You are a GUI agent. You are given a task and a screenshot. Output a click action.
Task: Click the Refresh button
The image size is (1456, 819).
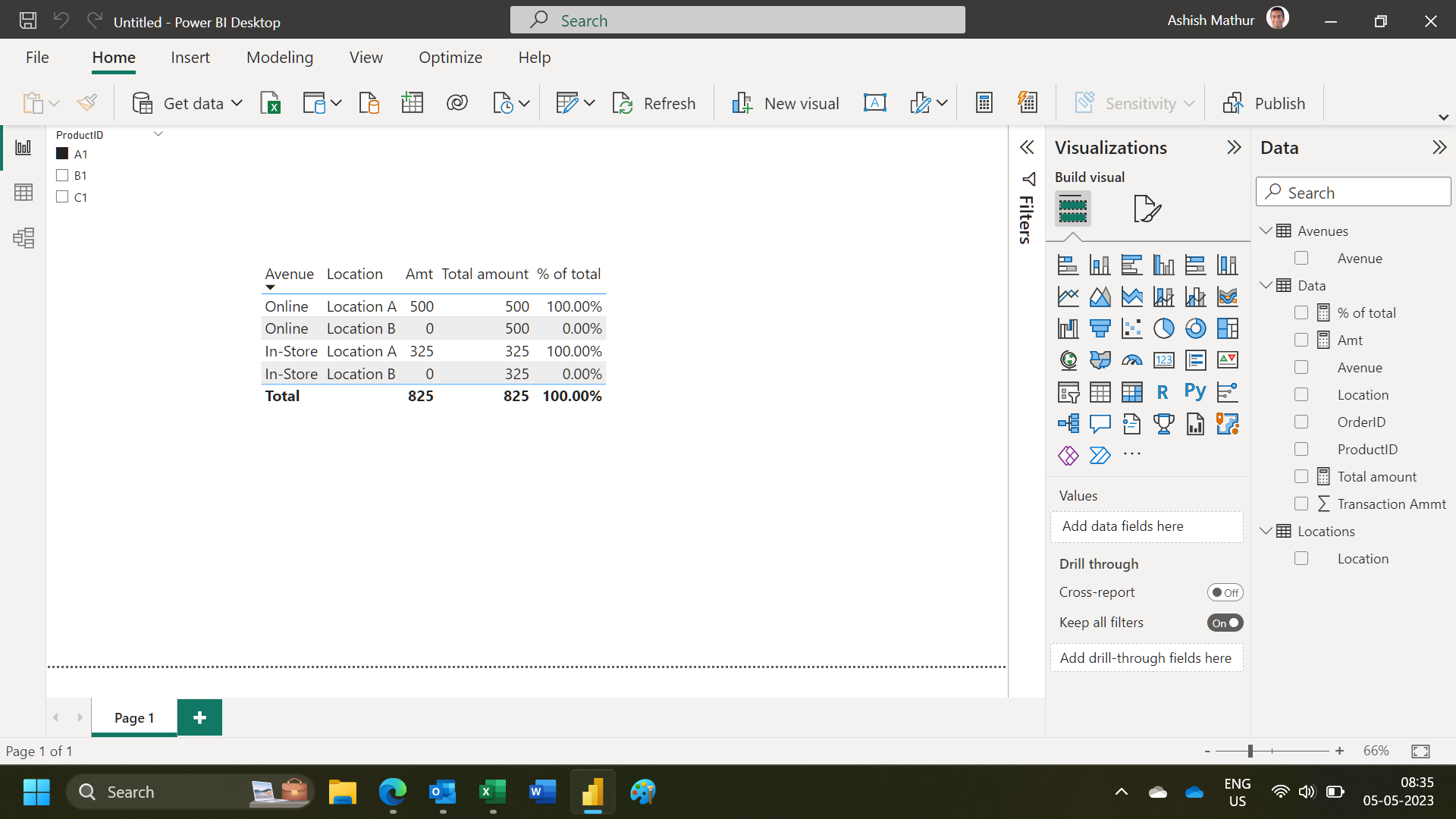point(654,103)
